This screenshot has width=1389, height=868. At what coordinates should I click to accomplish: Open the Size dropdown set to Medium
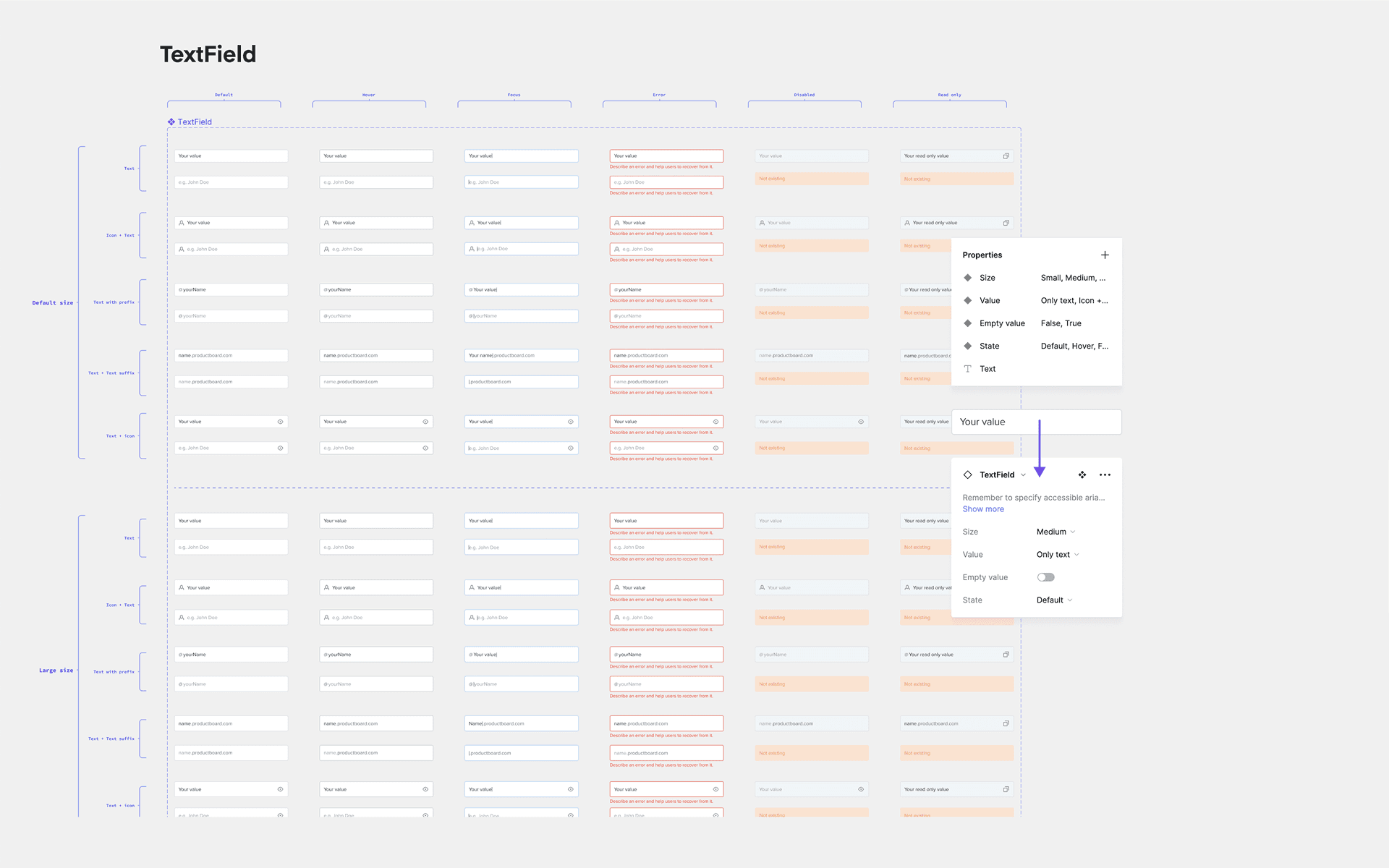(1055, 532)
